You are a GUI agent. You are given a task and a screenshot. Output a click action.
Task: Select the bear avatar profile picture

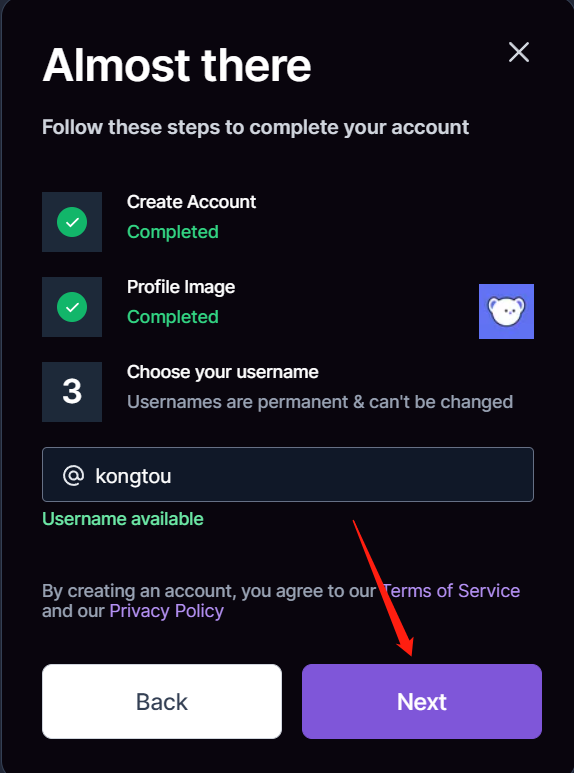(506, 311)
